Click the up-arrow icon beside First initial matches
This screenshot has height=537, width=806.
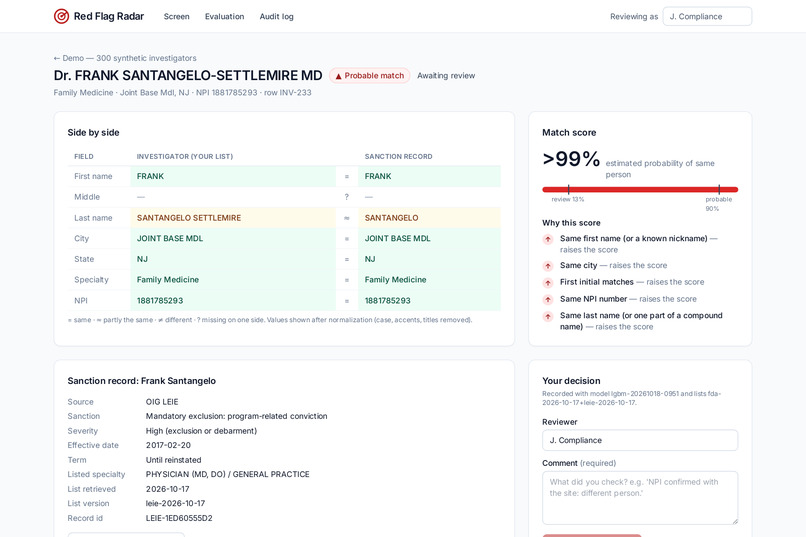(x=548, y=283)
